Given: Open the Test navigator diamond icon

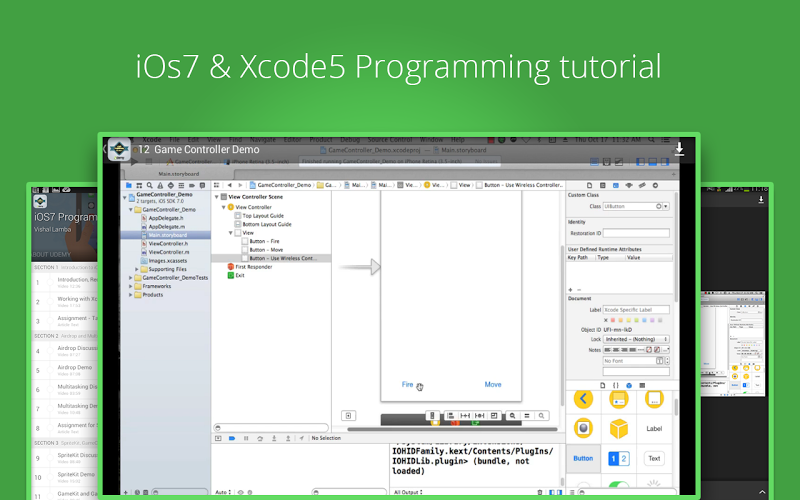Looking at the screenshot, I should tap(170, 185).
